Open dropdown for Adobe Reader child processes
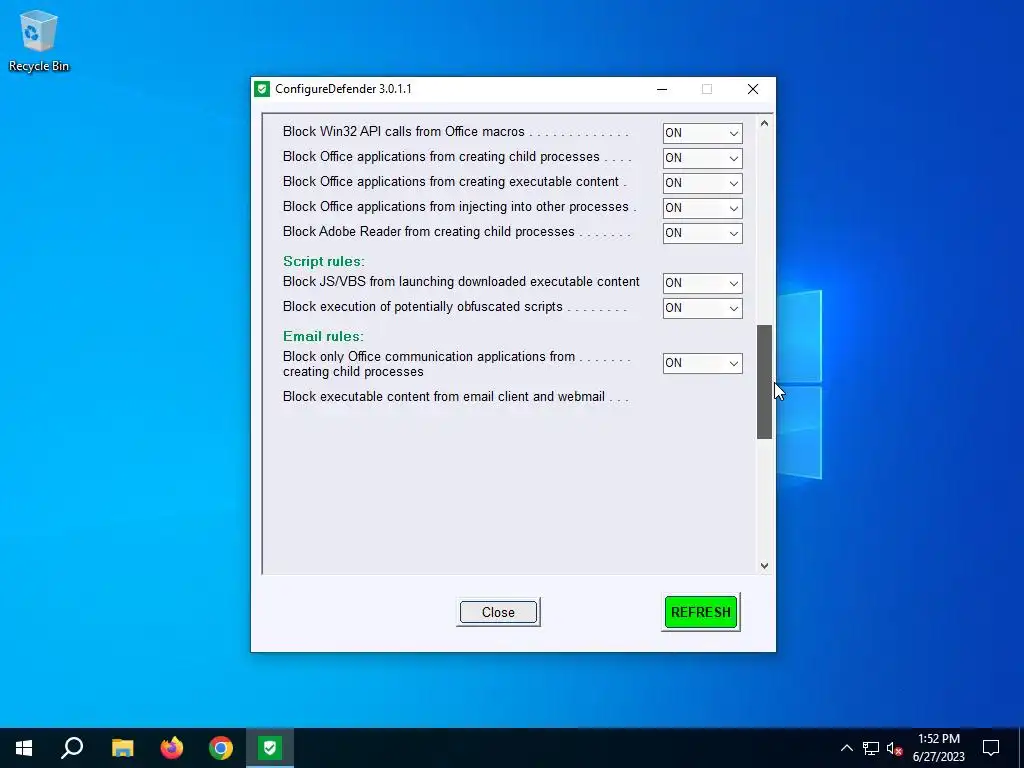The image size is (1024, 768). pyautogui.click(x=703, y=233)
